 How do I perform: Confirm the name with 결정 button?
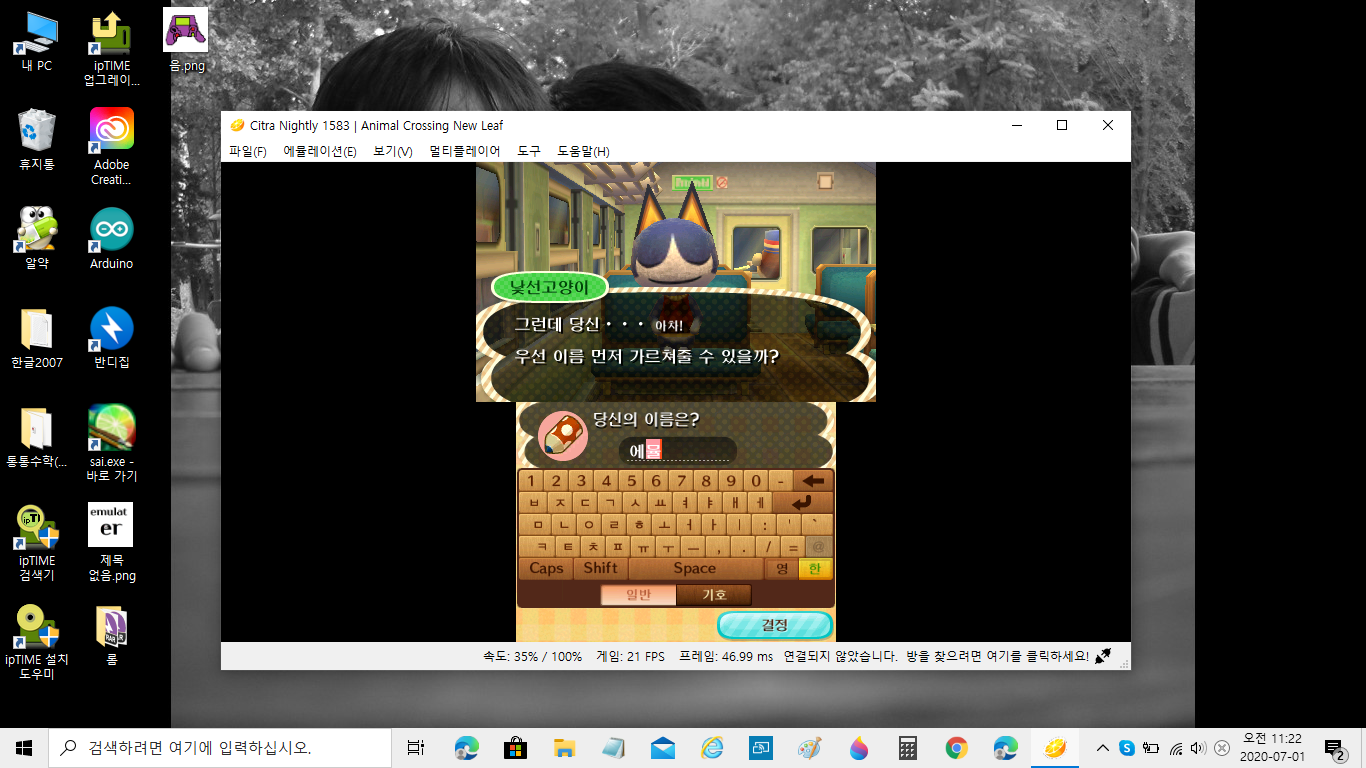tap(775, 625)
